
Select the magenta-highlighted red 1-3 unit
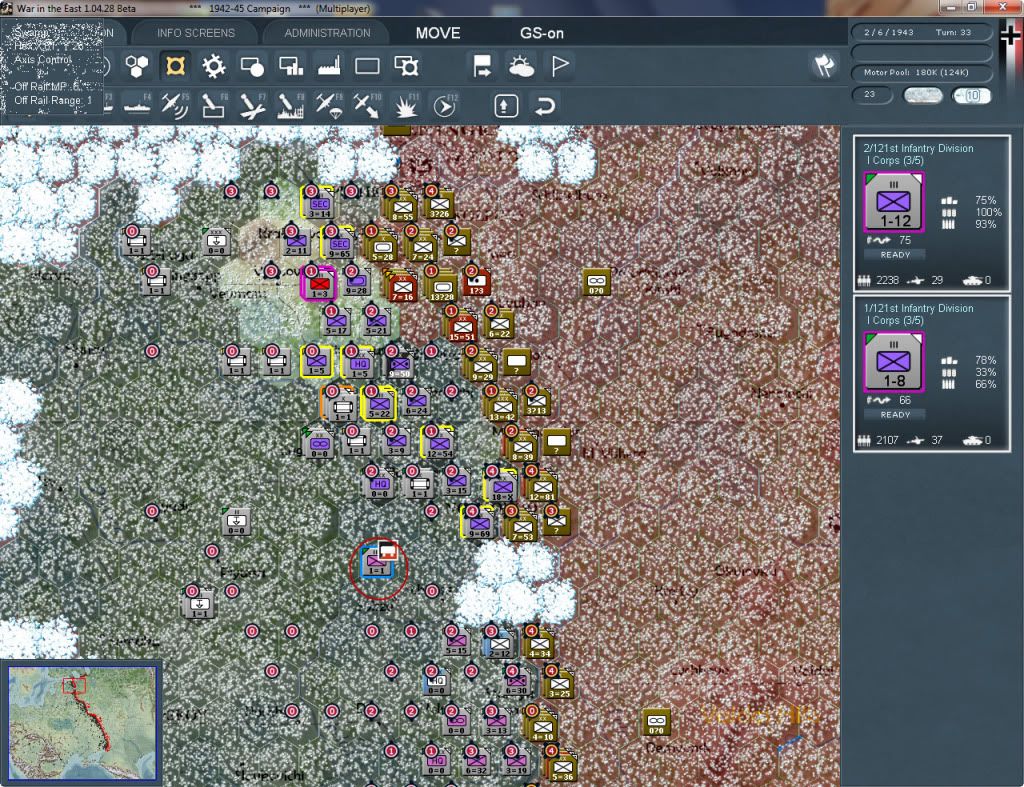coord(318,284)
